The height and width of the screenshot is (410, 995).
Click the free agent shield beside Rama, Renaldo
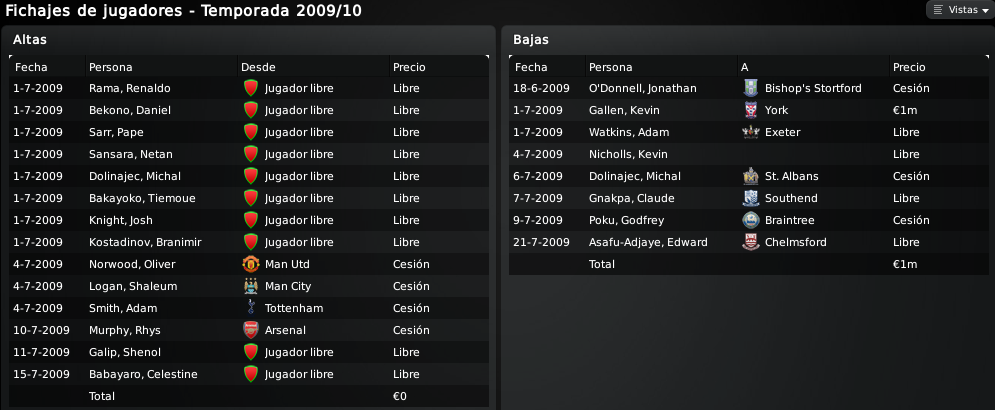click(251, 88)
